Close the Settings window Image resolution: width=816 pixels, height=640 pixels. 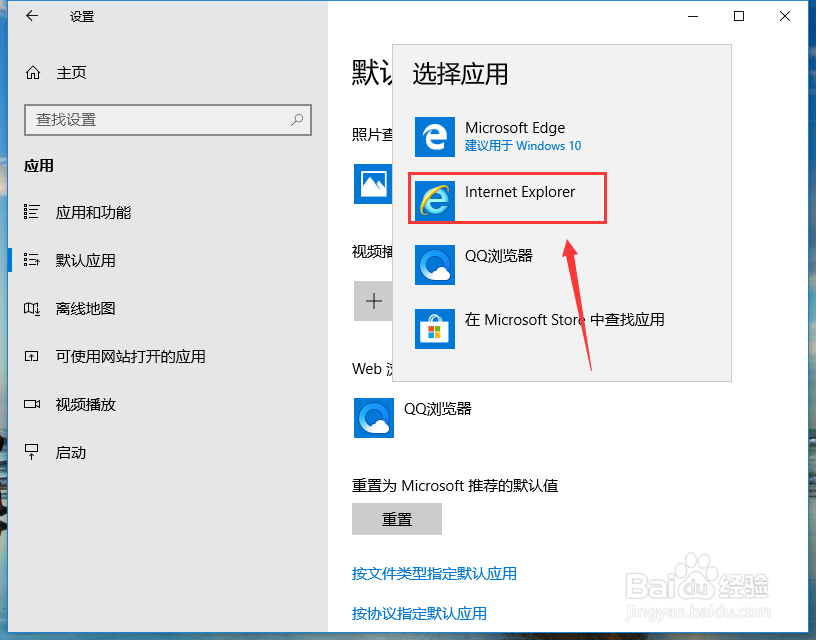tap(785, 16)
